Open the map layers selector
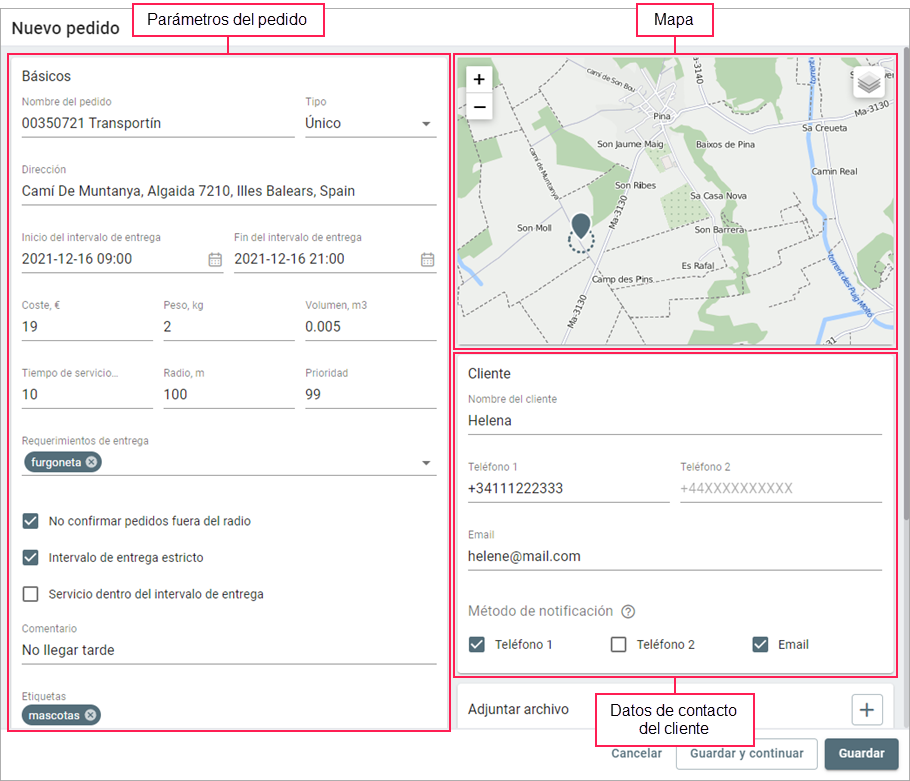The height and width of the screenshot is (781, 910). coord(869,85)
